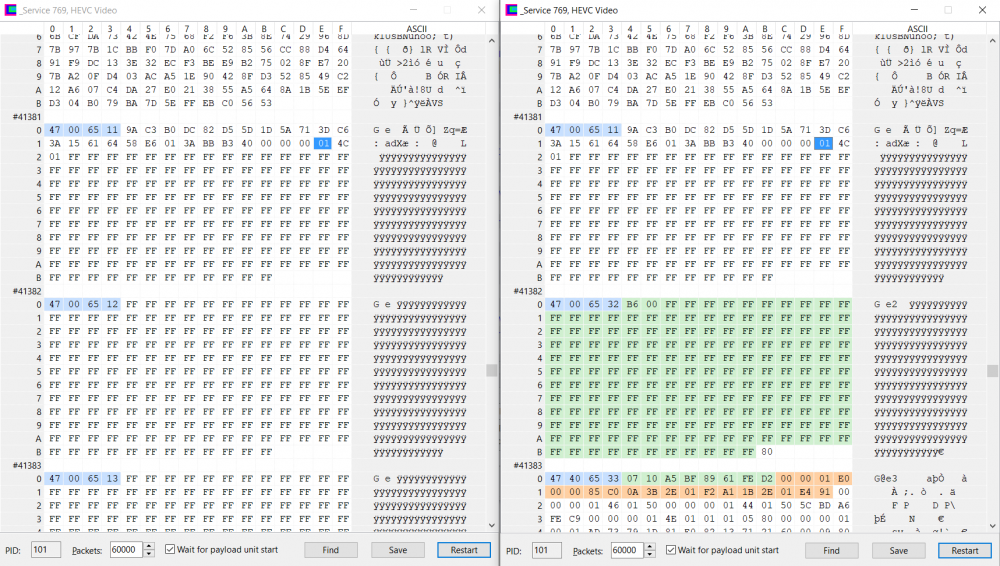Click the left window's vertical scrollbar thumb
This screenshot has height=566, width=1000.
(492, 370)
